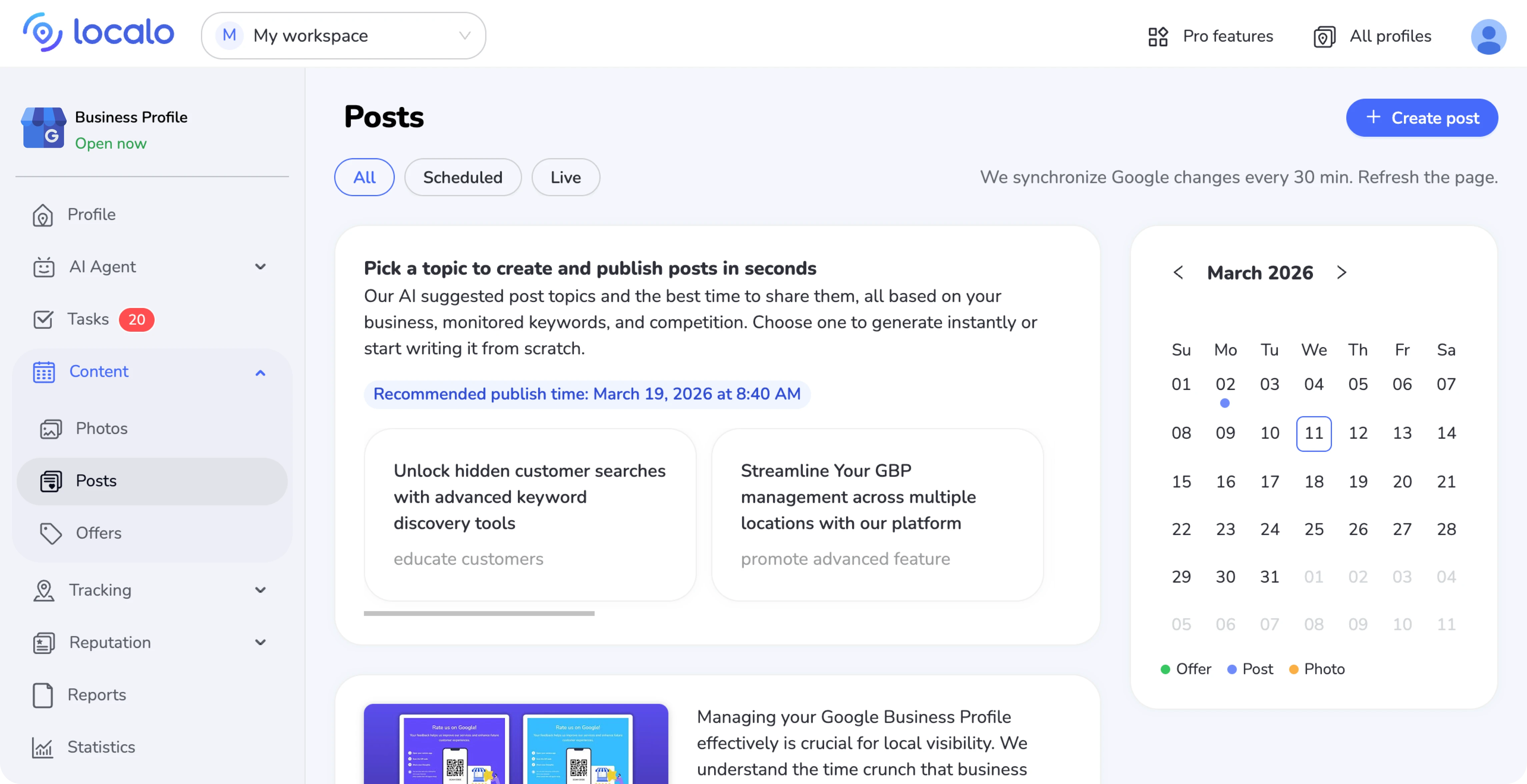
Task: Expand the Tracking section
Action: 260,590
